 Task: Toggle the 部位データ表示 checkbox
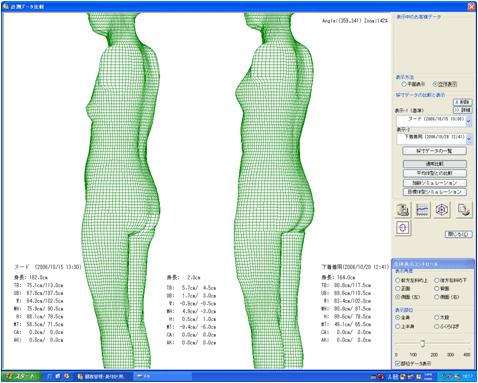397,363
